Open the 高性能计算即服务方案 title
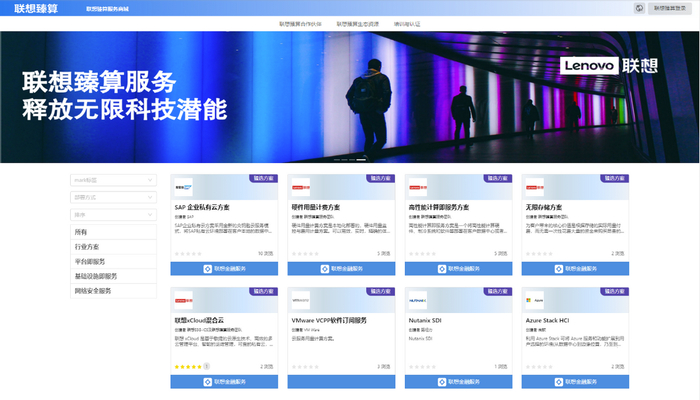Screen dimensions: 700x400 pyautogui.click(x=439, y=207)
